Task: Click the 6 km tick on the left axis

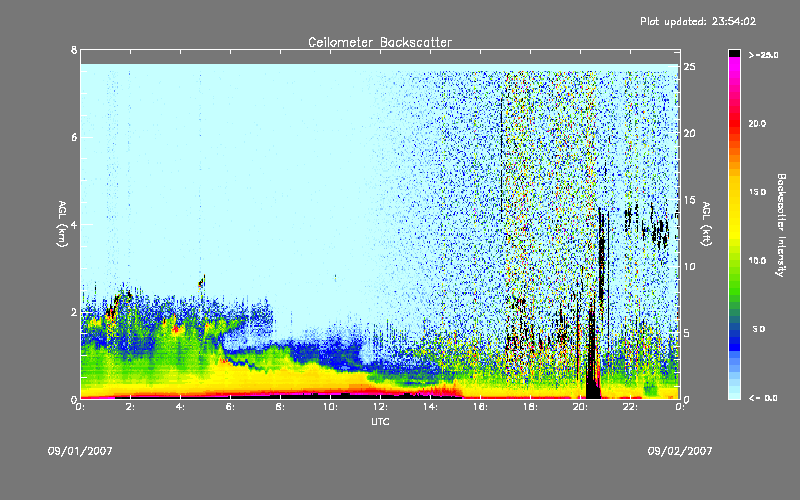Action: pos(74,137)
